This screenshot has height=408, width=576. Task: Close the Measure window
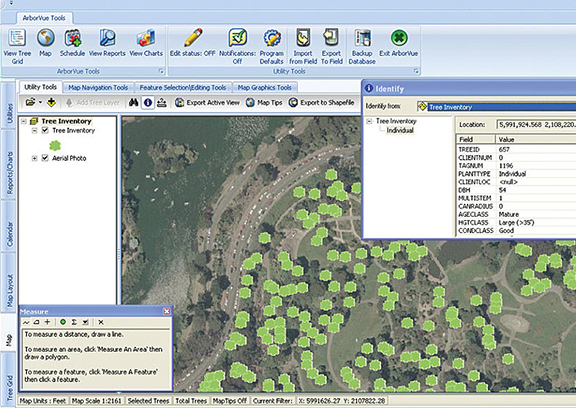tap(167, 311)
